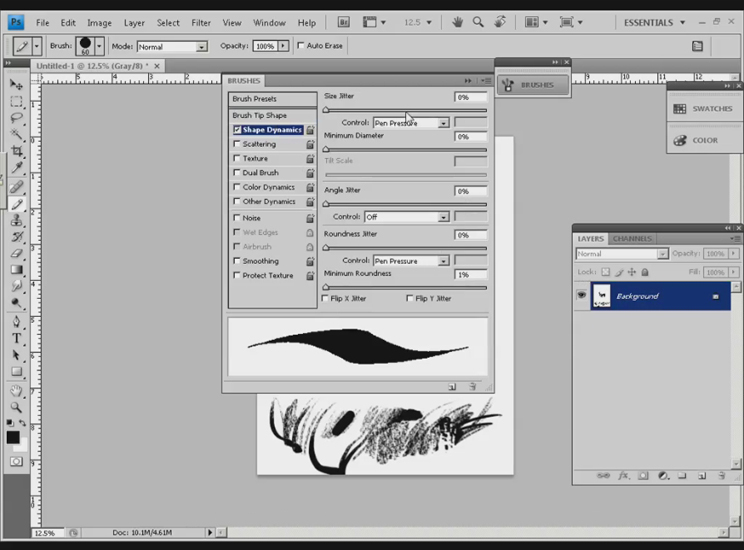
Task: Select the Rectangular Marquee tool
Action: click(16, 102)
